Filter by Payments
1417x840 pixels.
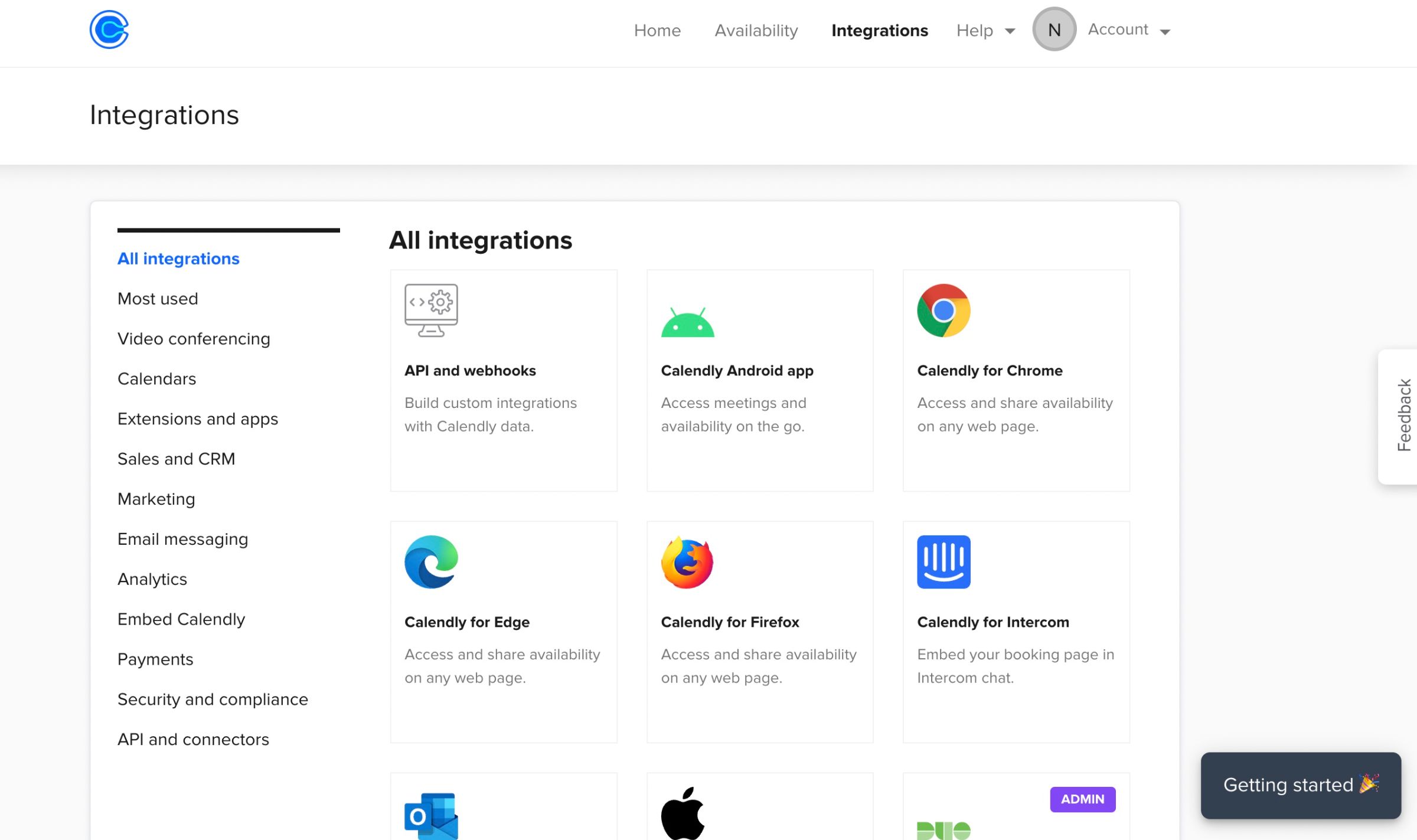tap(155, 659)
